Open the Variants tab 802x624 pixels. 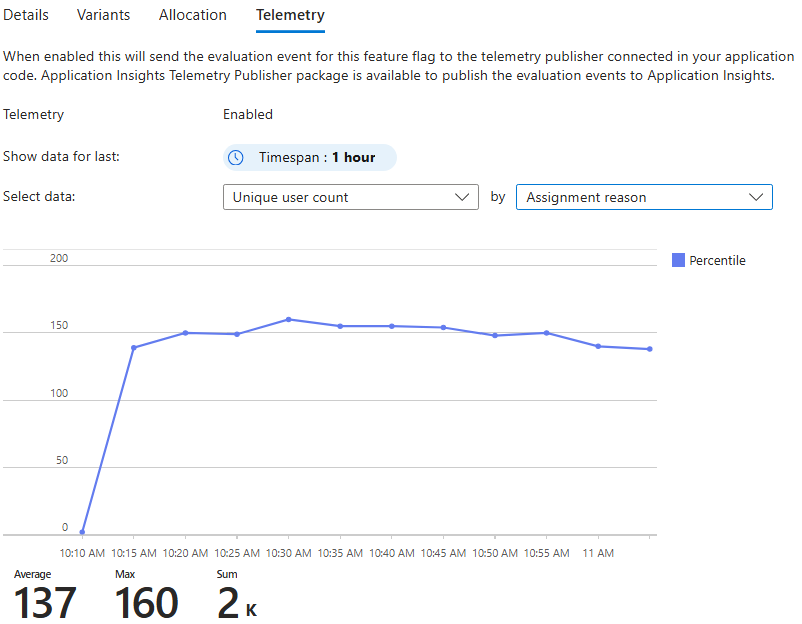pyautogui.click(x=103, y=15)
